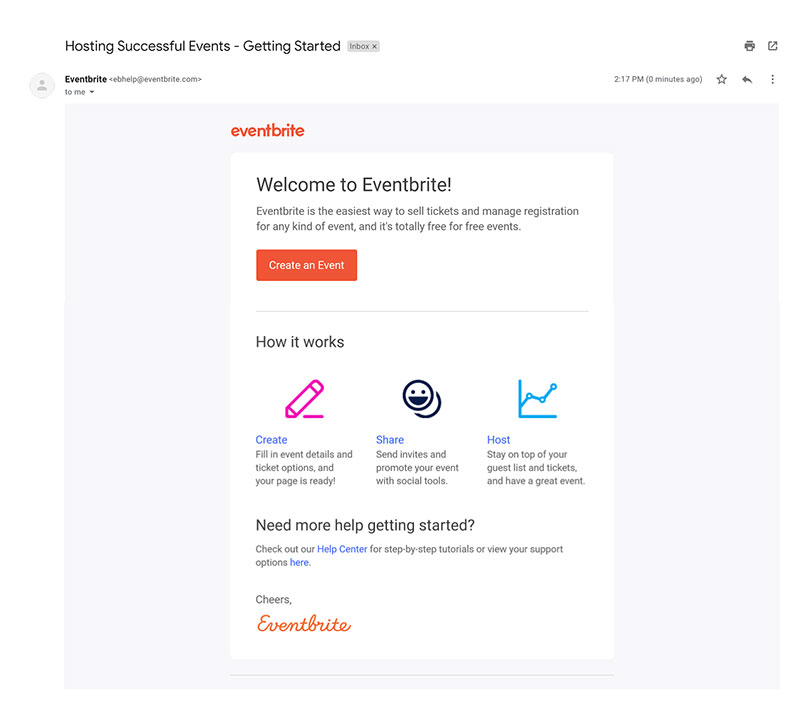Click the Eventbrite script signature

pyautogui.click(x=304, y=624)
